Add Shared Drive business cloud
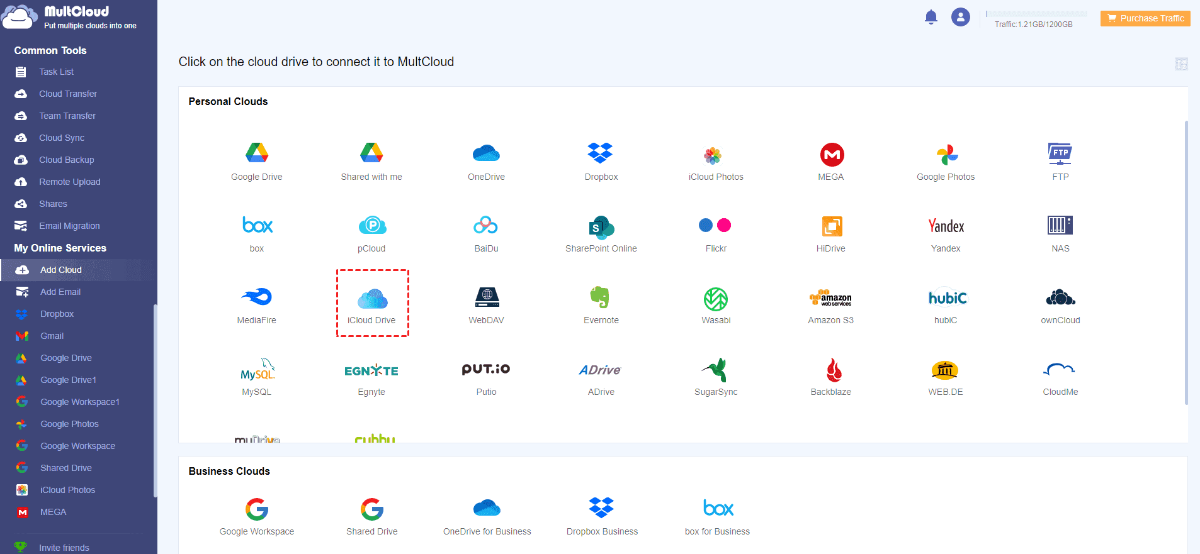The width and height of the screenshot is (1200, 554). click(x=372, y=516)
